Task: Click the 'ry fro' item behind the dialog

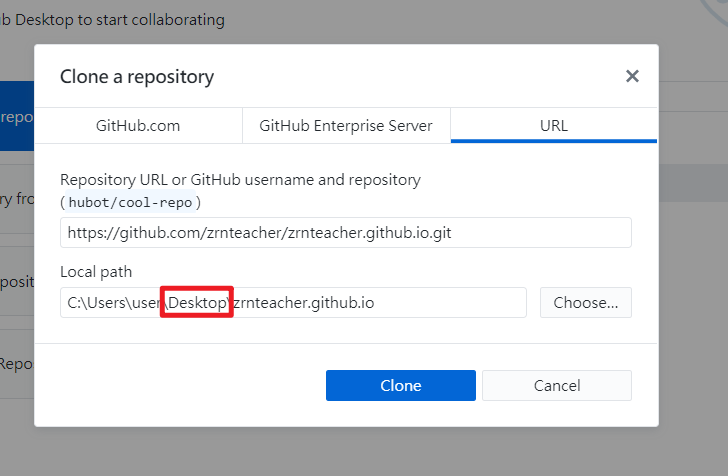Action: (17, 199)
